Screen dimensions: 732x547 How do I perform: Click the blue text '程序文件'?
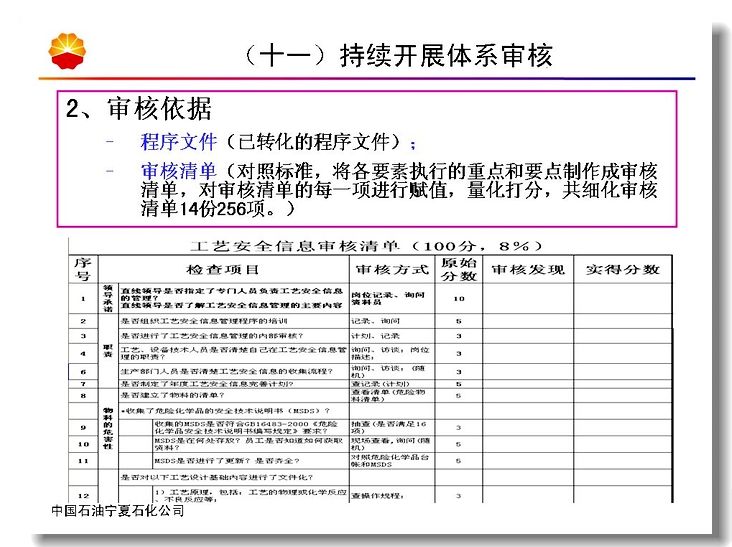click(x=179, y=142)
